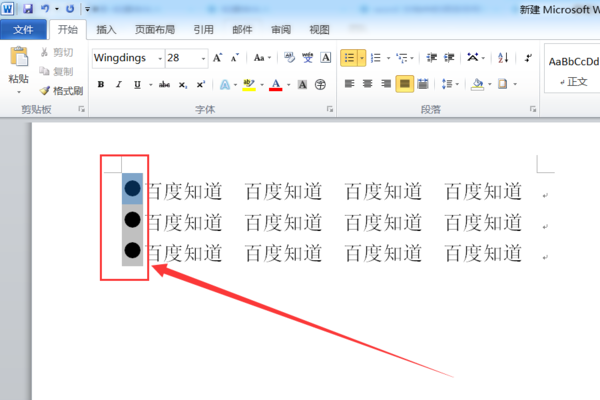Click the font size 28 field
Screen dimensions: 600x400
point(183,58)
